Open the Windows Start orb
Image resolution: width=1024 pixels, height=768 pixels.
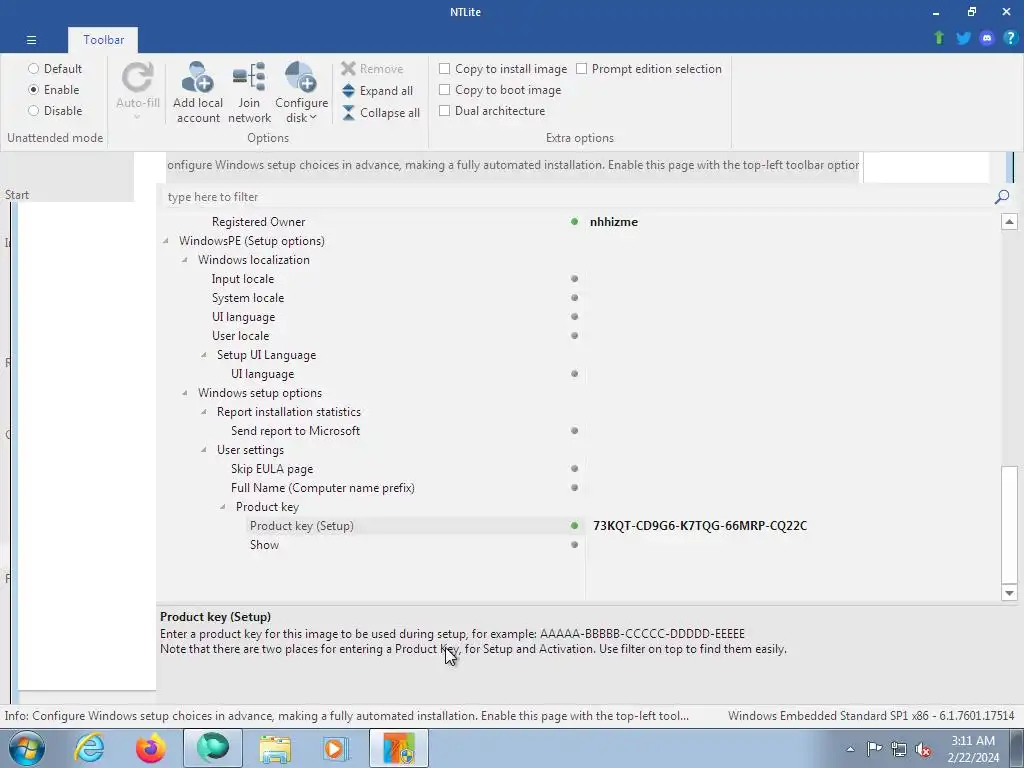tap(27, 748)
